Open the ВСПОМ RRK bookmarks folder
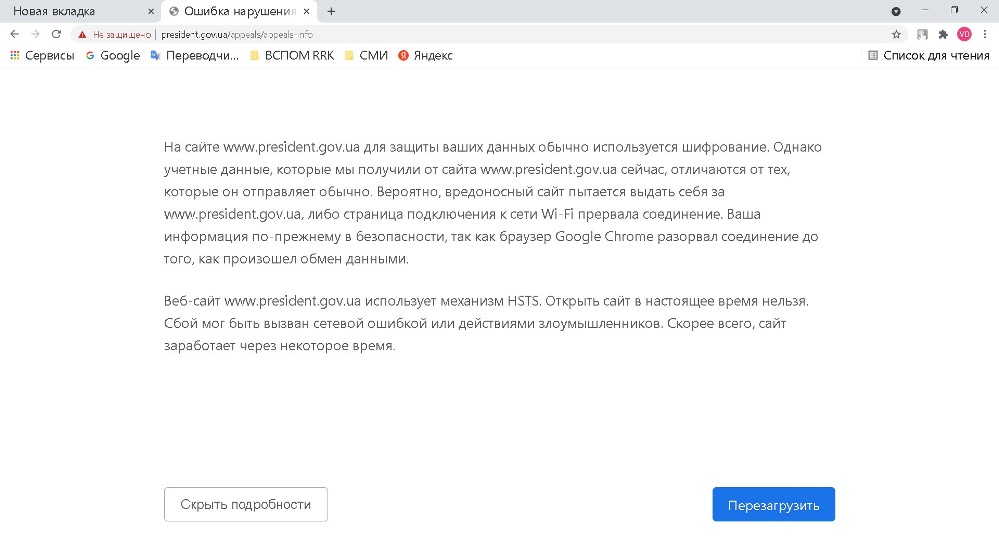Viewport: 999px width, 542px height. point(292,55)
